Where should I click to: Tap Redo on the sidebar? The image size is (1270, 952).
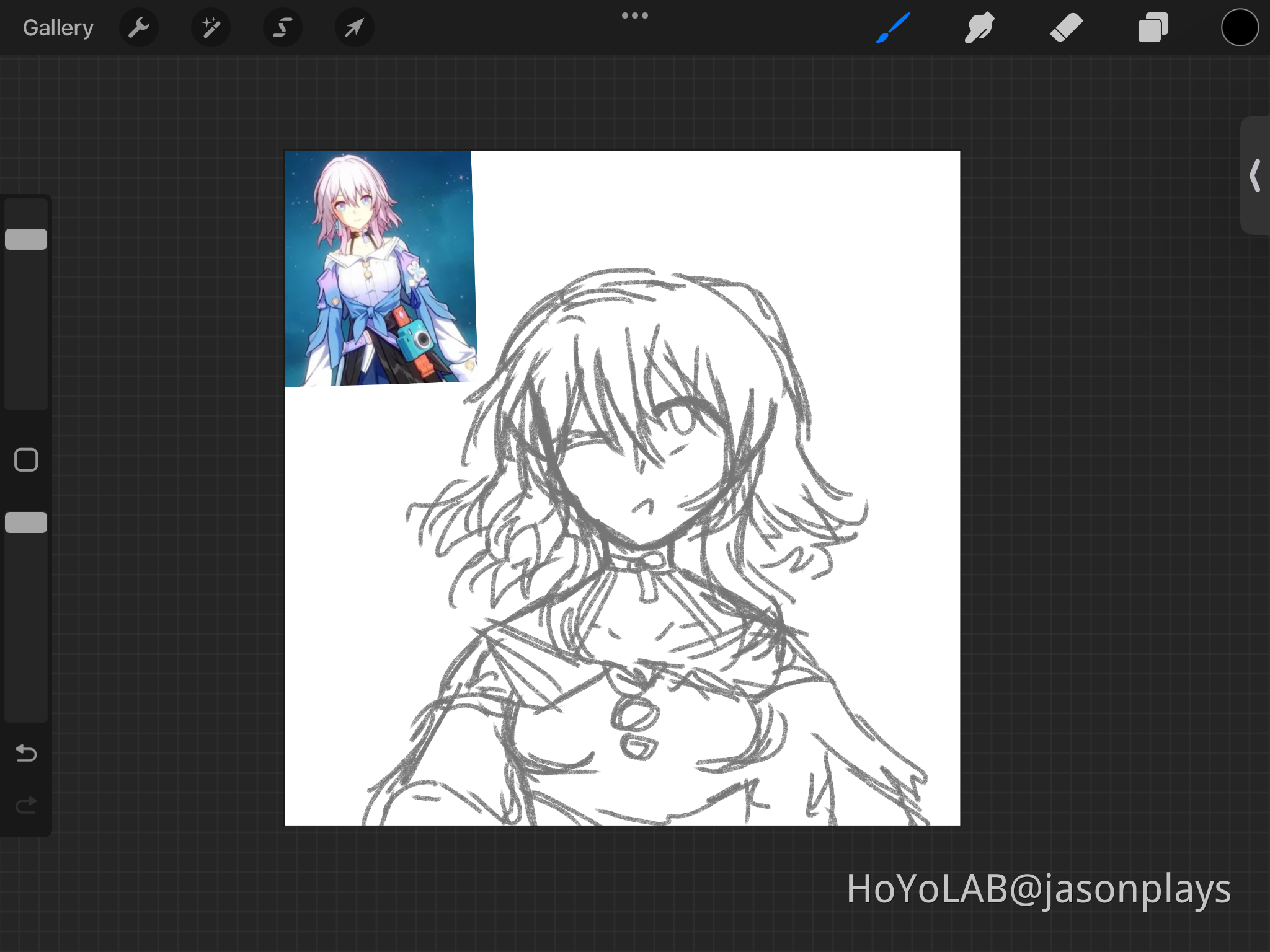tap(25, 805)
